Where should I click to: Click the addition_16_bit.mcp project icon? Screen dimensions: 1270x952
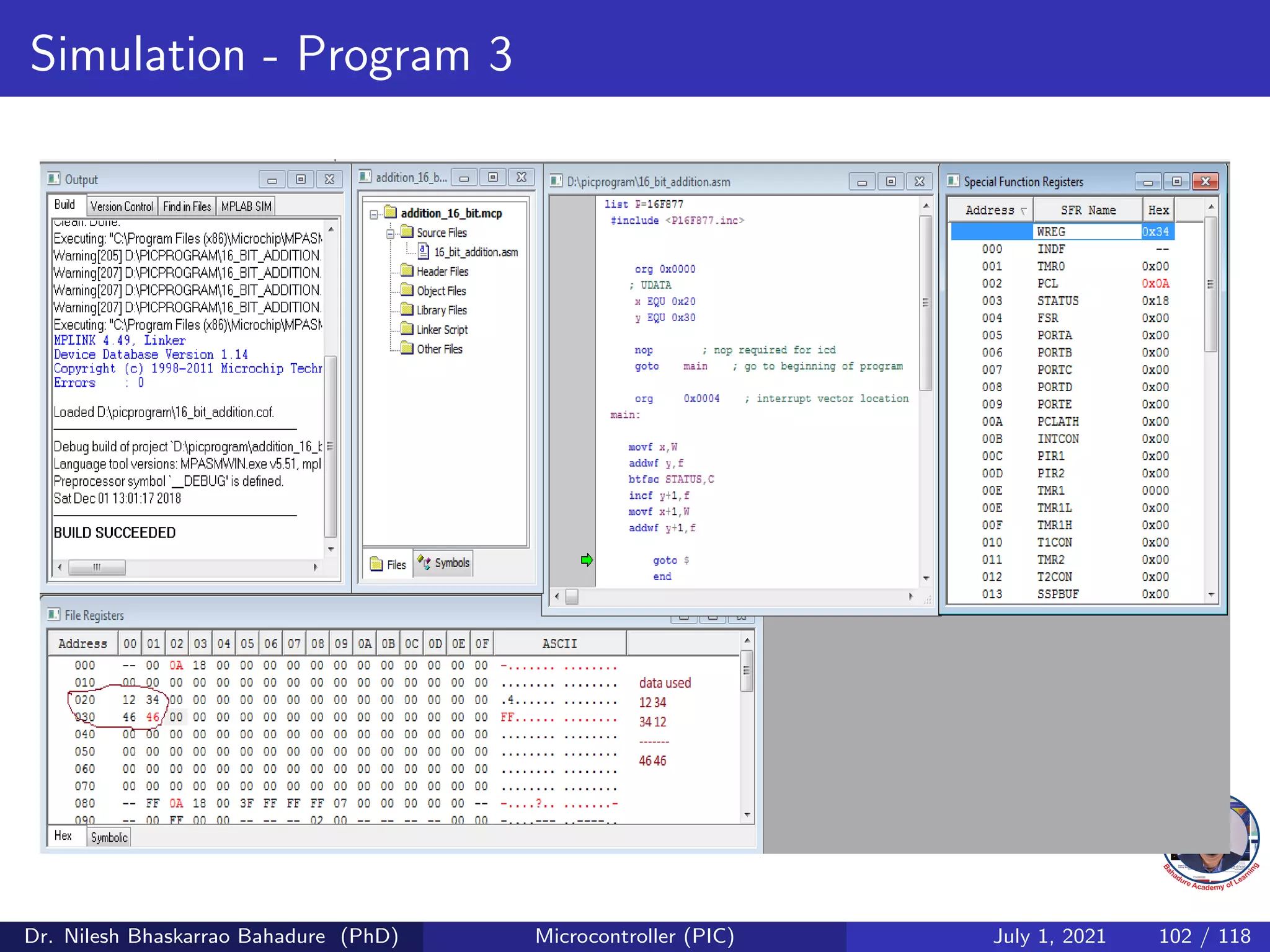tap(390, 213)
